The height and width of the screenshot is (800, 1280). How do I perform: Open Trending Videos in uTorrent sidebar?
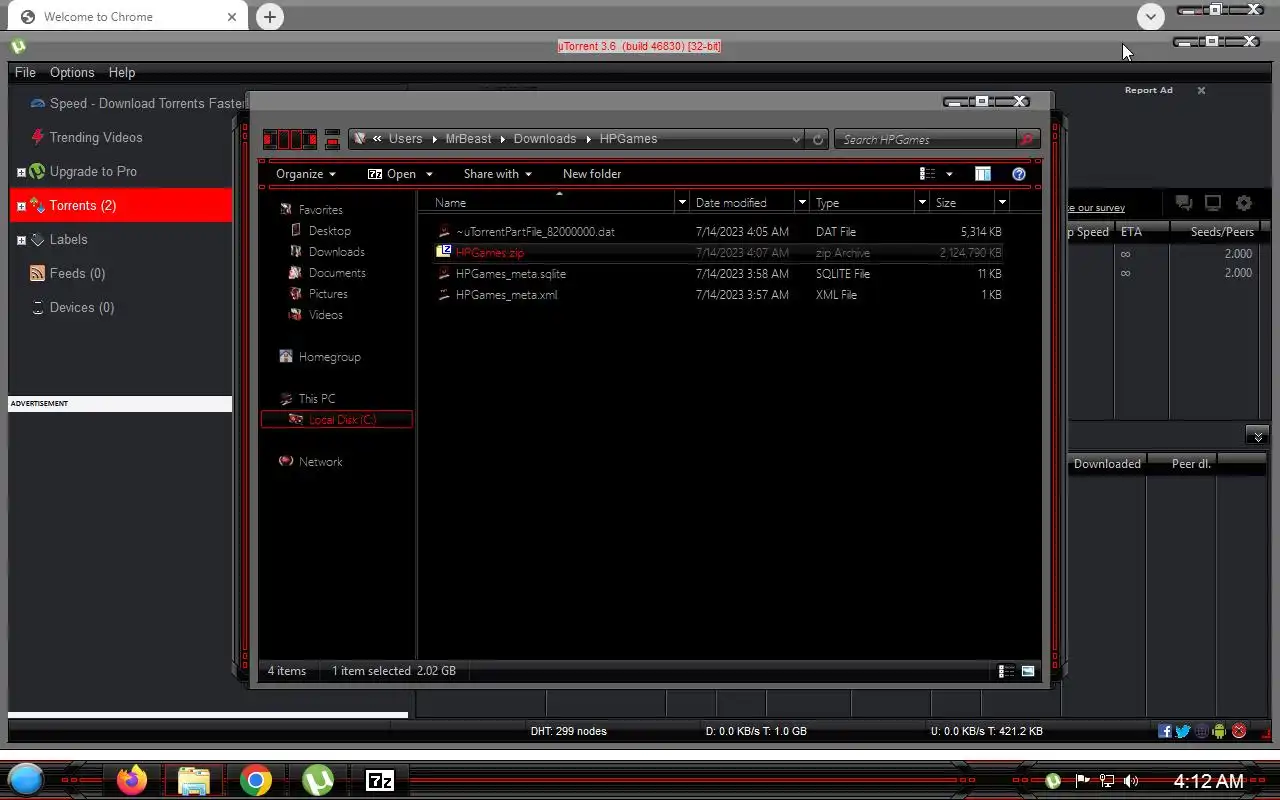tap(96, 137)
